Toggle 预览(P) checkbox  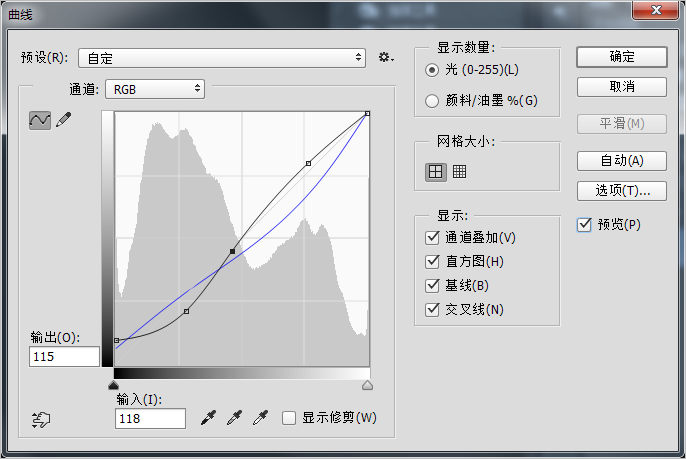click(584, 224)
